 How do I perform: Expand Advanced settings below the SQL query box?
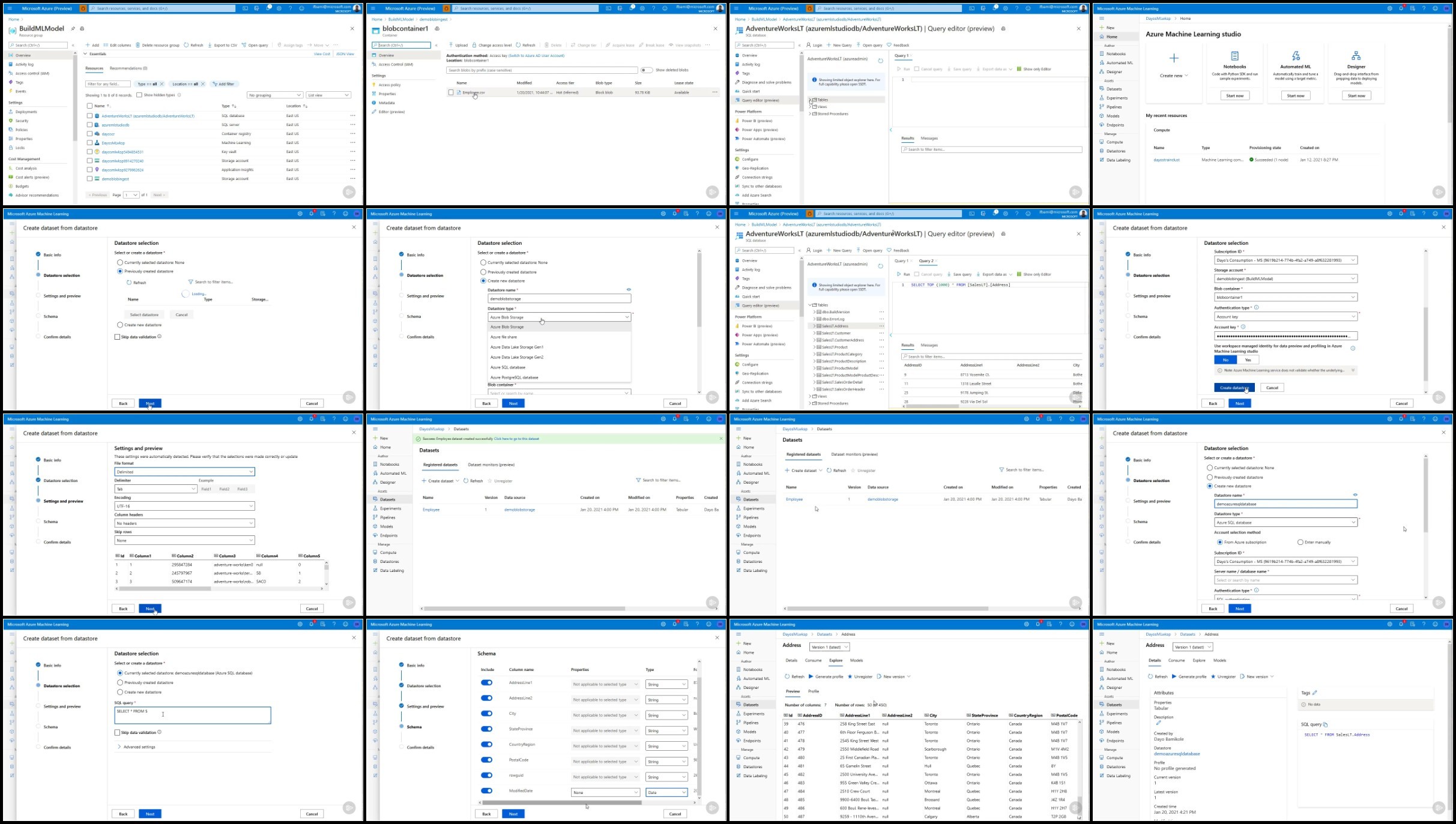(136, 747)
